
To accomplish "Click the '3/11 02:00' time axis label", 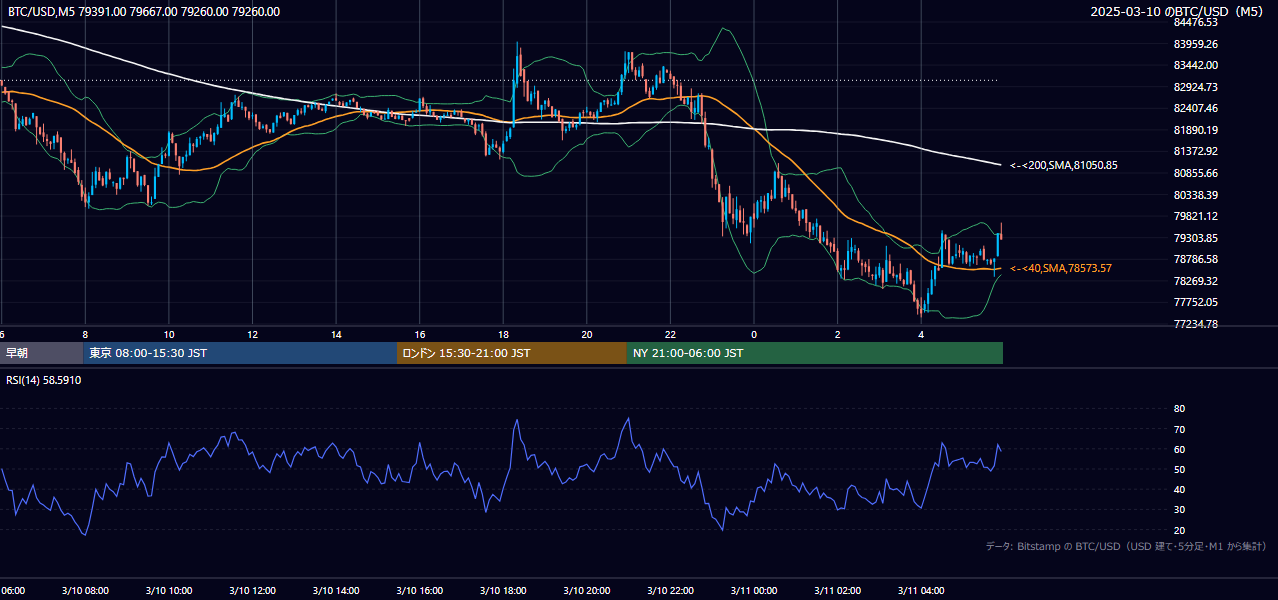I will coord(837,591).
